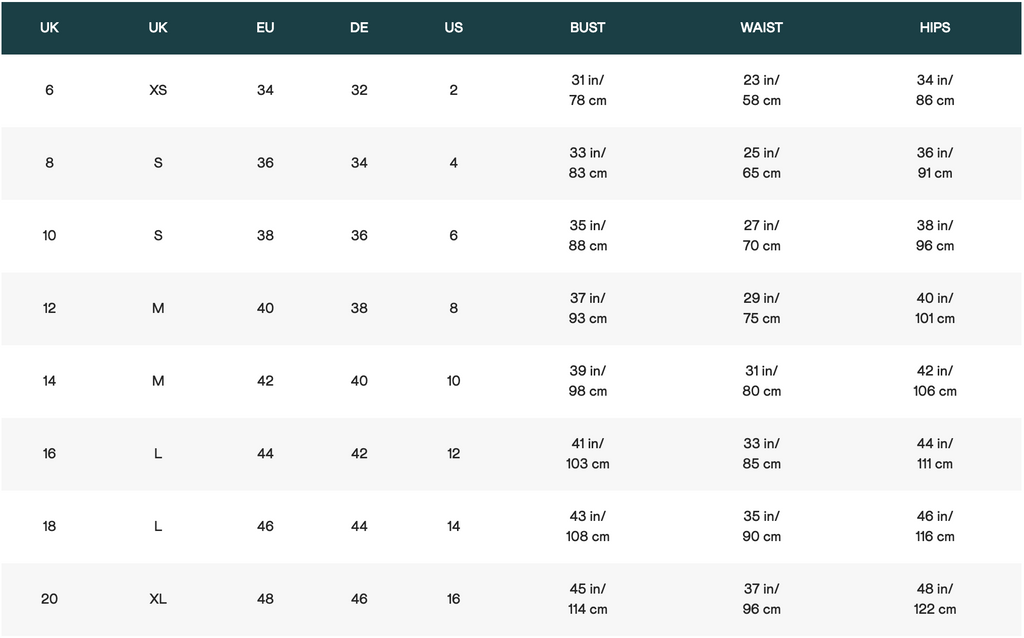The image size is (1024, 638).
Task: Select the 37 in/ 96 cm waist cell
Action: pyautogui.click(x=761, y=599)
